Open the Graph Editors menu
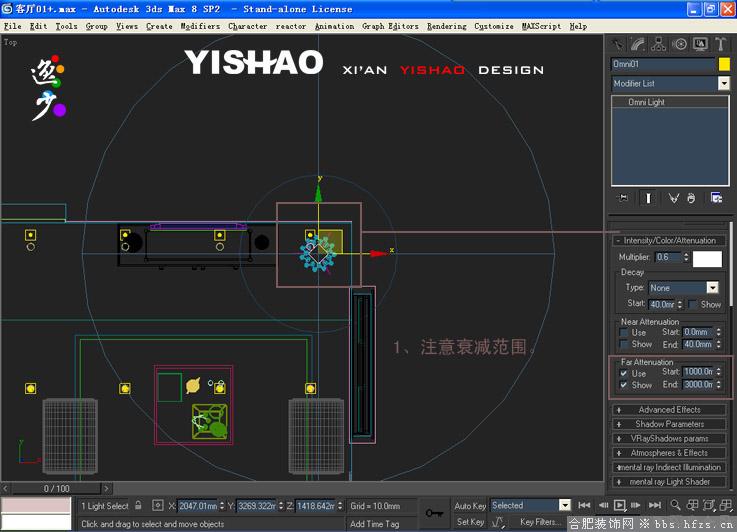 pyautogui.click(x=390, y=26)
